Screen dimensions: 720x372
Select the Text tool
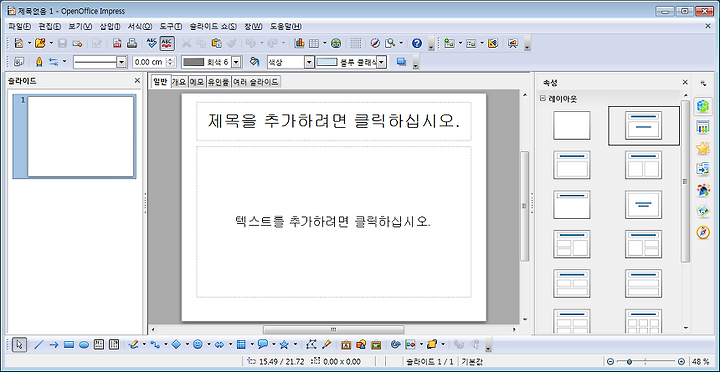[x=99, y=344]
